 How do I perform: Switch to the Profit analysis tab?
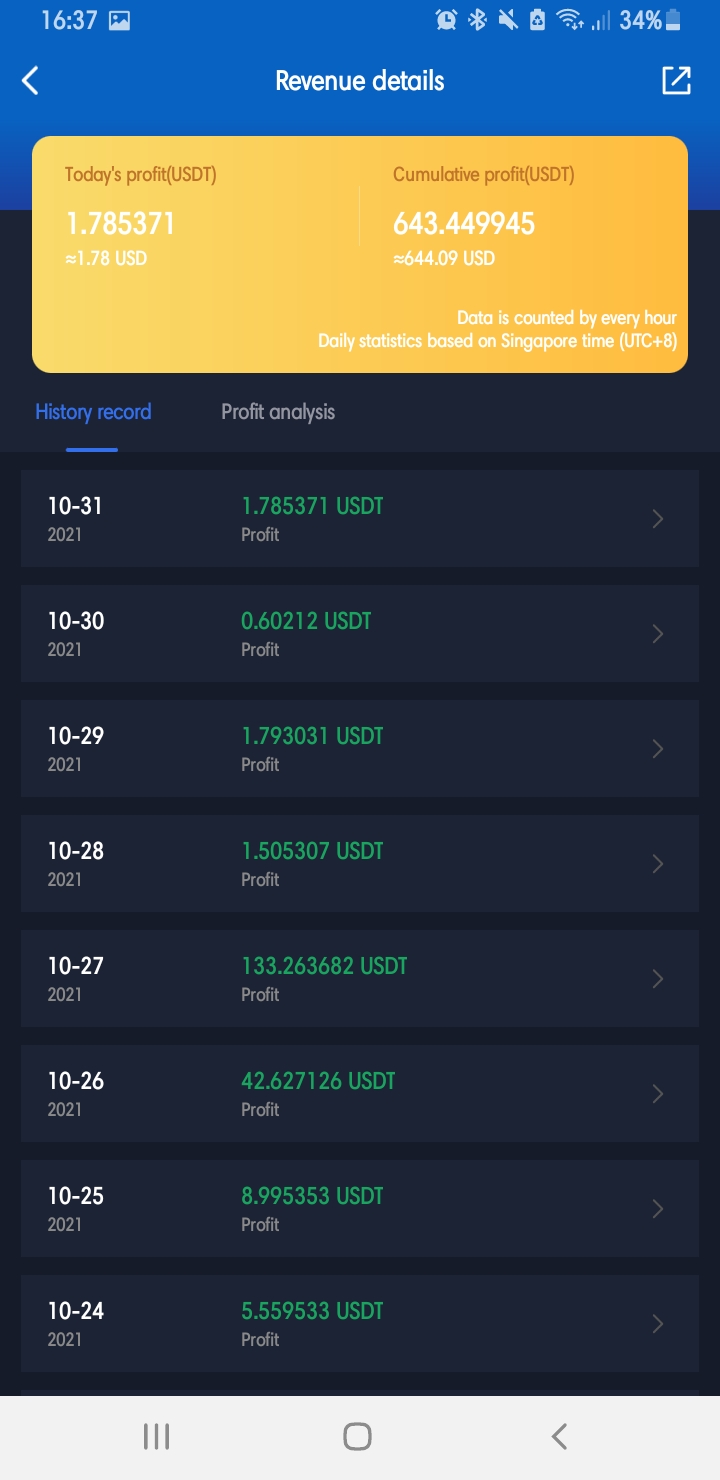[278, 412]
